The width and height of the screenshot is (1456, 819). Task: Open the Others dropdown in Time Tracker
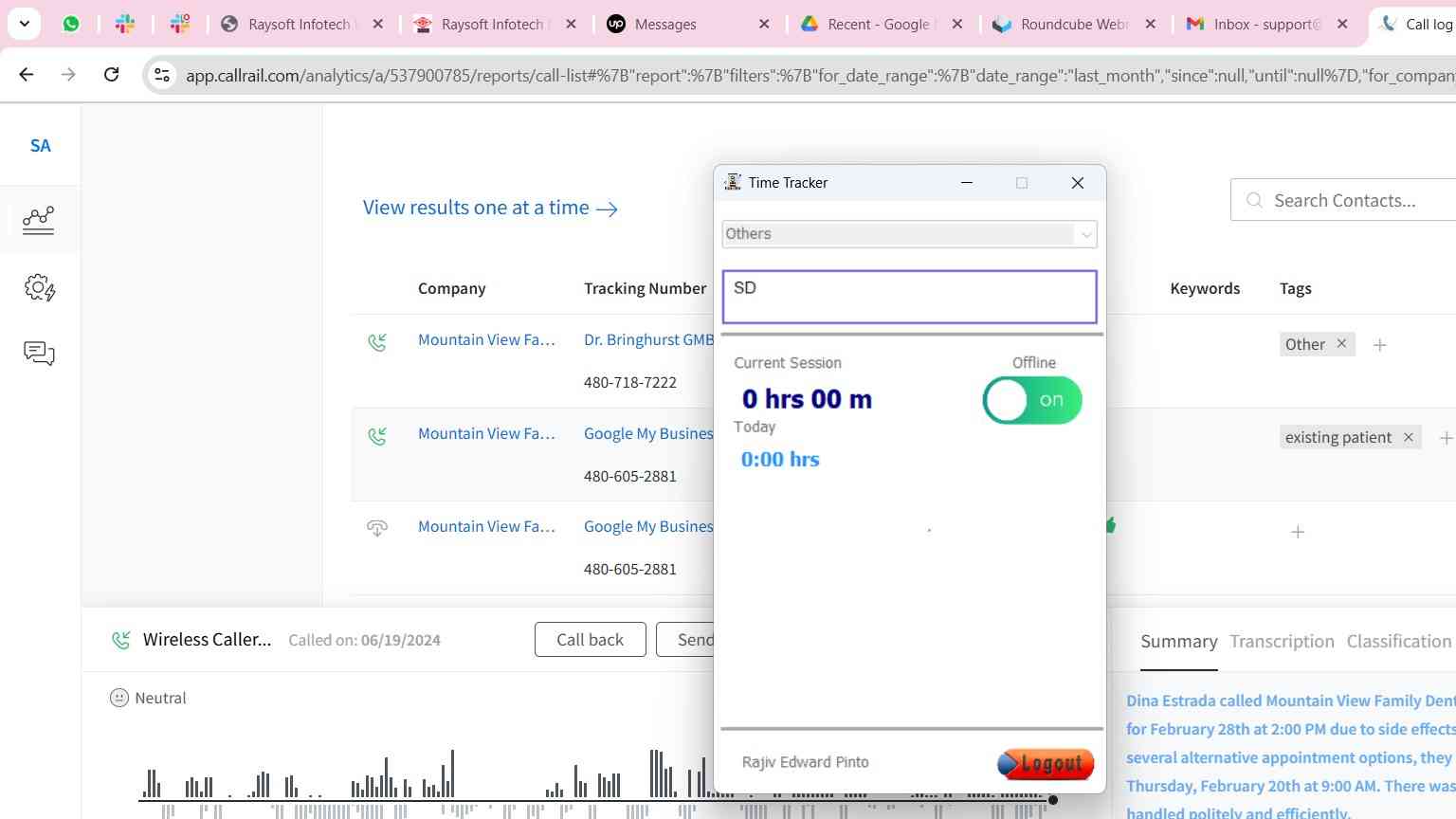(x=909, y=234)
